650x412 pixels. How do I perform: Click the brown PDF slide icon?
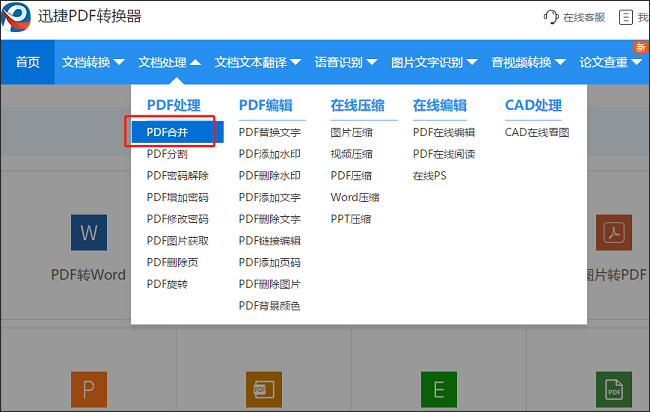(x=264, y=390)
